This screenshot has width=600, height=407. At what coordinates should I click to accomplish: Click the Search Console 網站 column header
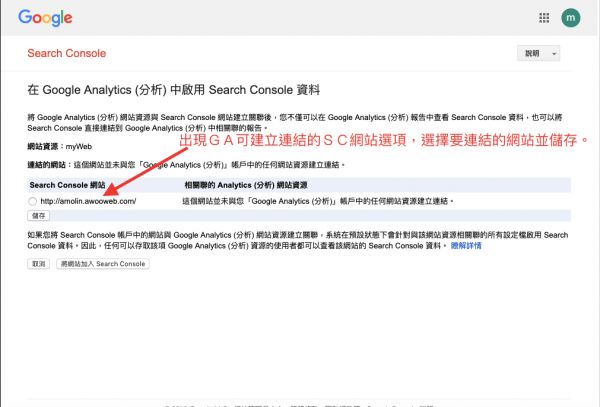pyautogui.click(x=67, y=185)
